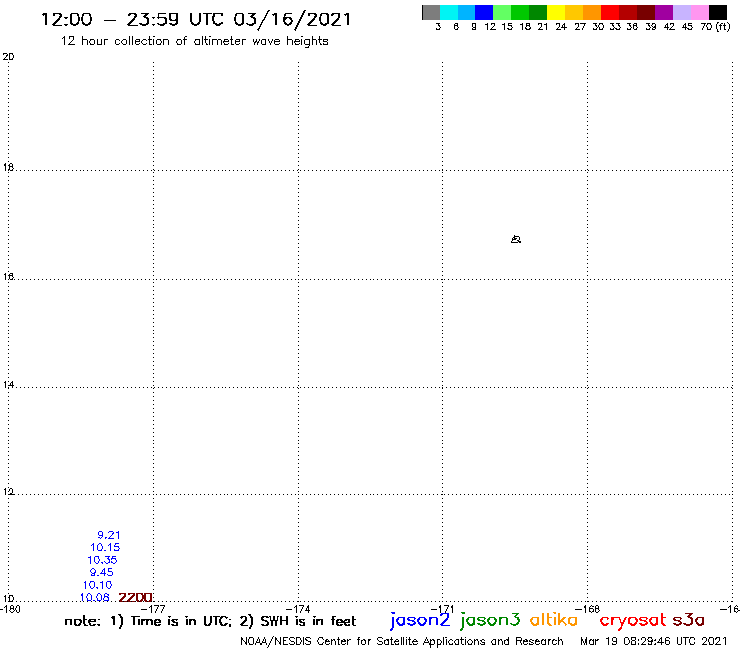740x650 pixels.
Task: Select the pink swatch in the color scale
Action: pyautogui.click(x=699, y=12)
